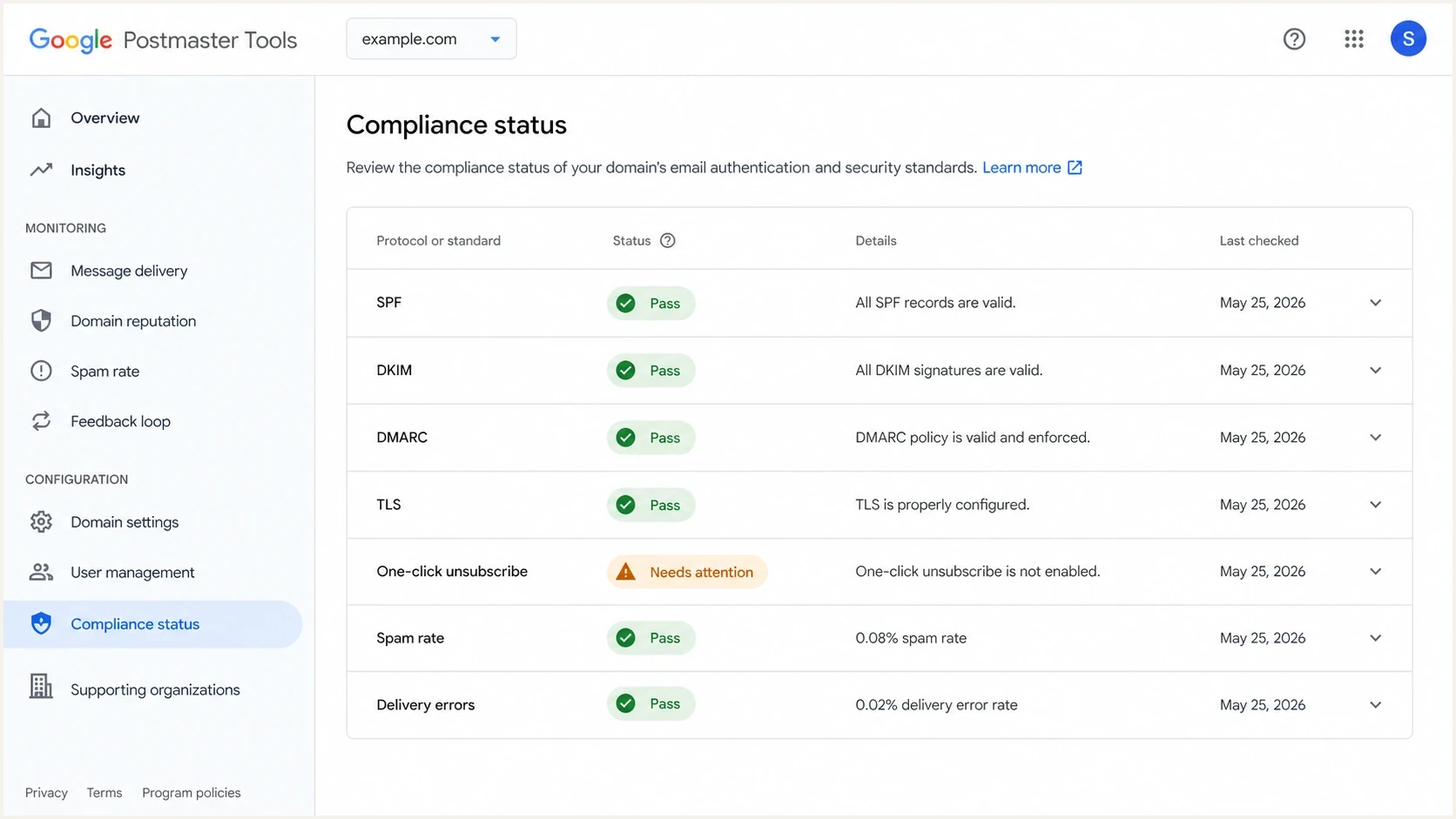This screenshot has width=1456, height=819.
Task: Click 'TLS is properly configured.' text
Action: coord(942,505)
